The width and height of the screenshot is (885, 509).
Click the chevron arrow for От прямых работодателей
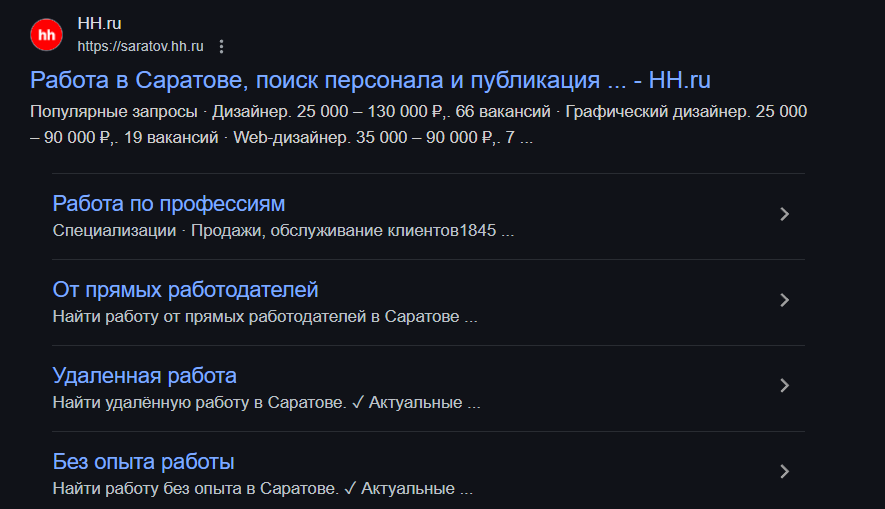(x=784, y=300)
